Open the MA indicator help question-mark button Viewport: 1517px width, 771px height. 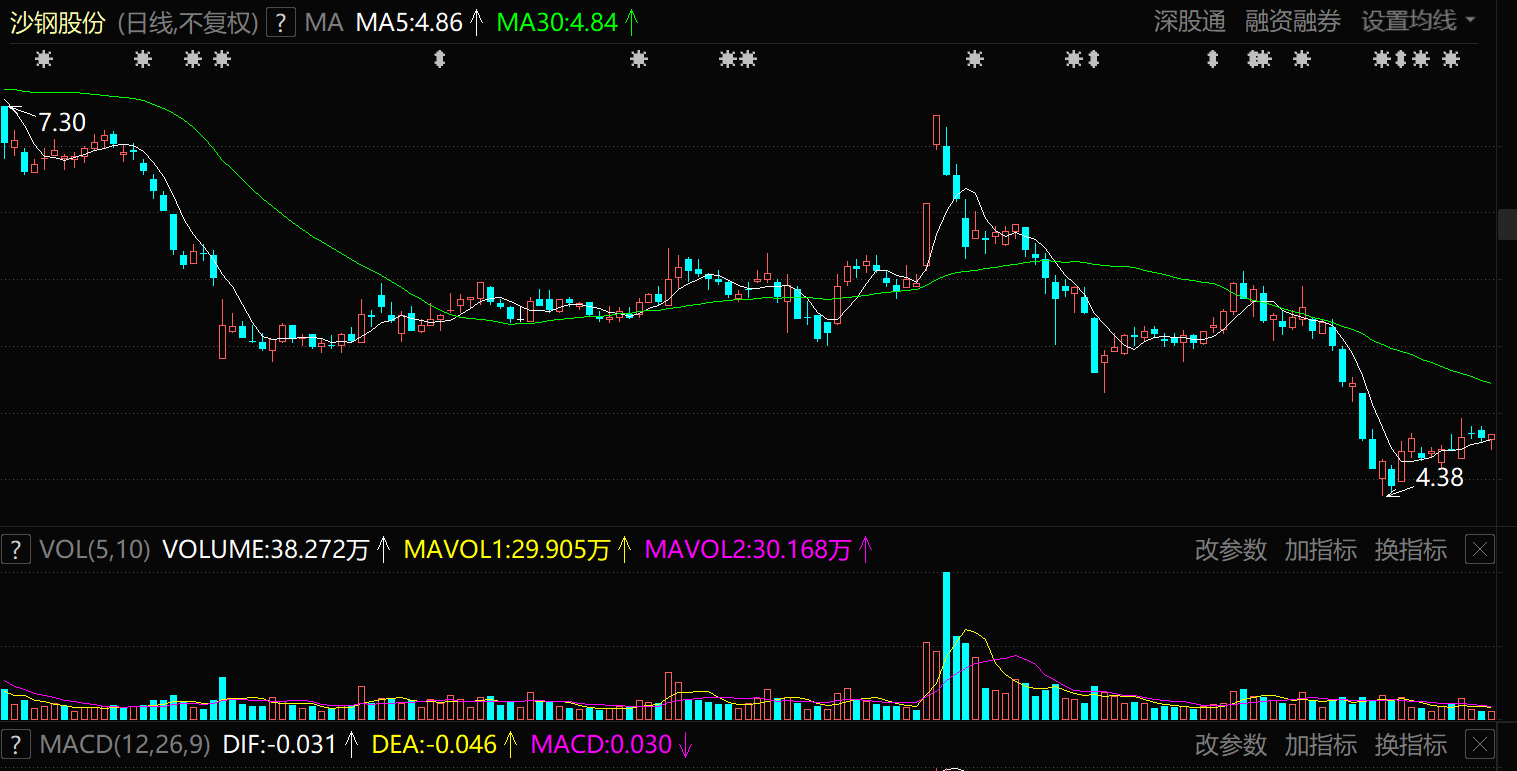pyautogui.click(x=283, y=22)
